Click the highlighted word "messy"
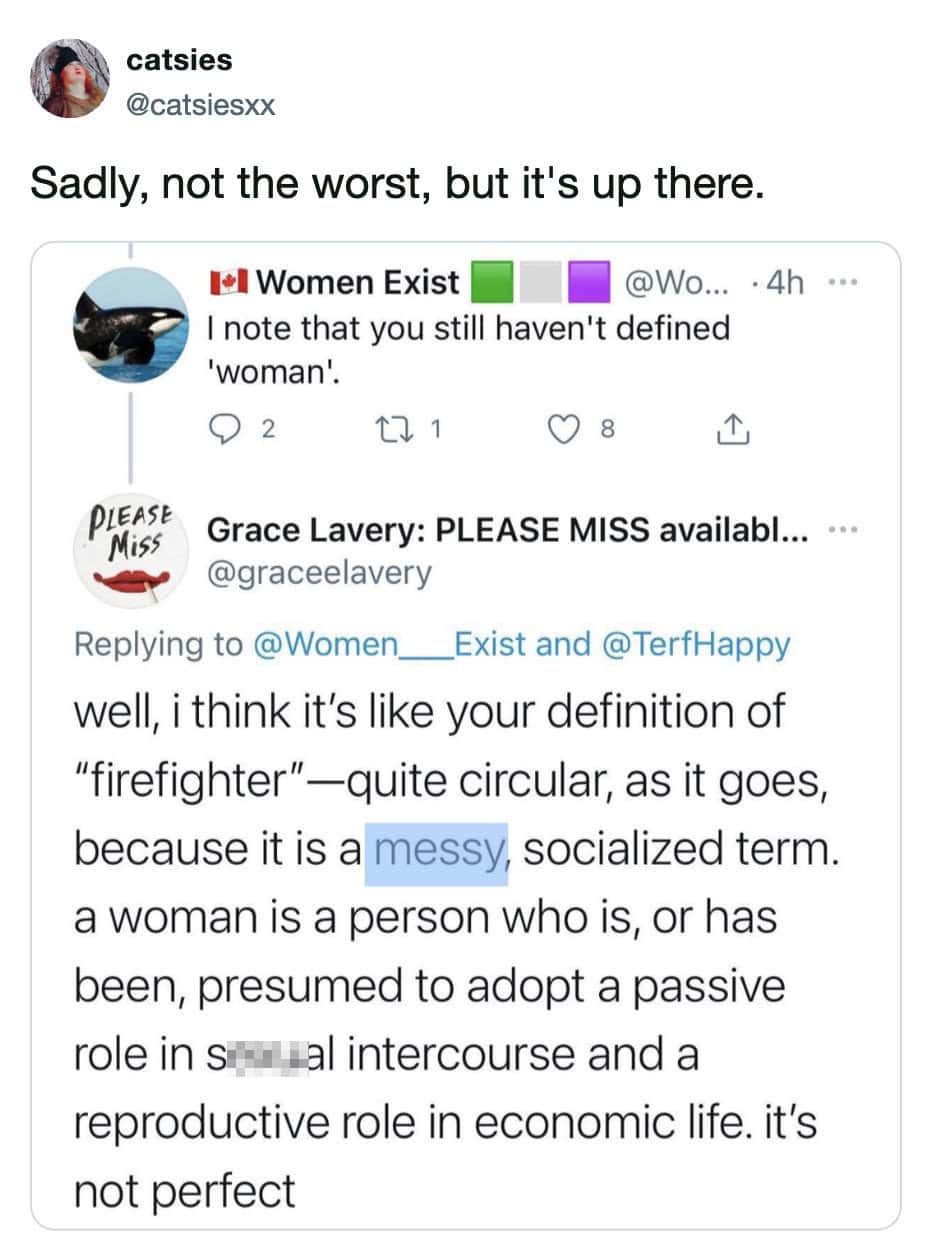This screenshot has width=930, height=1253. 437,850
